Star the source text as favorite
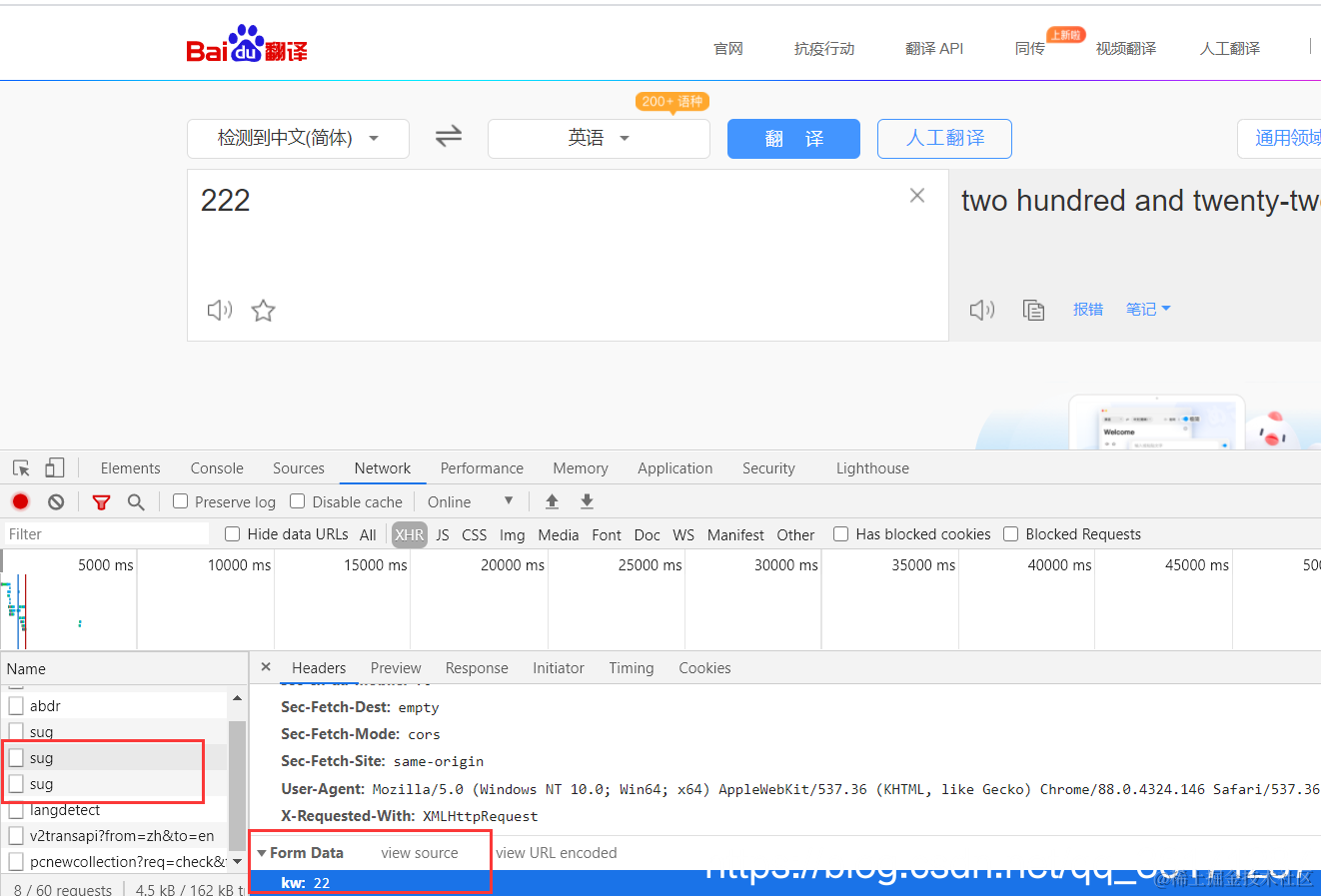 coord(264,310)
